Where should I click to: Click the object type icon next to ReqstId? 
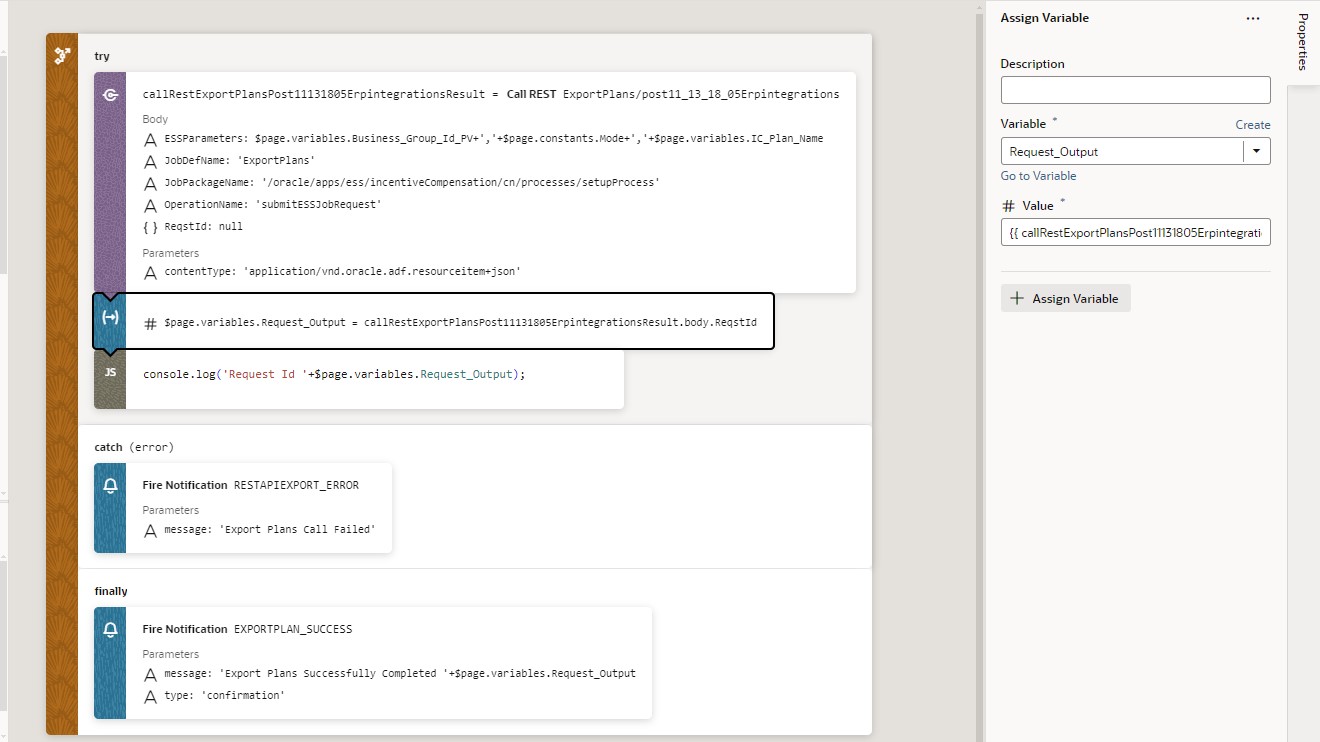coord(150,226)
